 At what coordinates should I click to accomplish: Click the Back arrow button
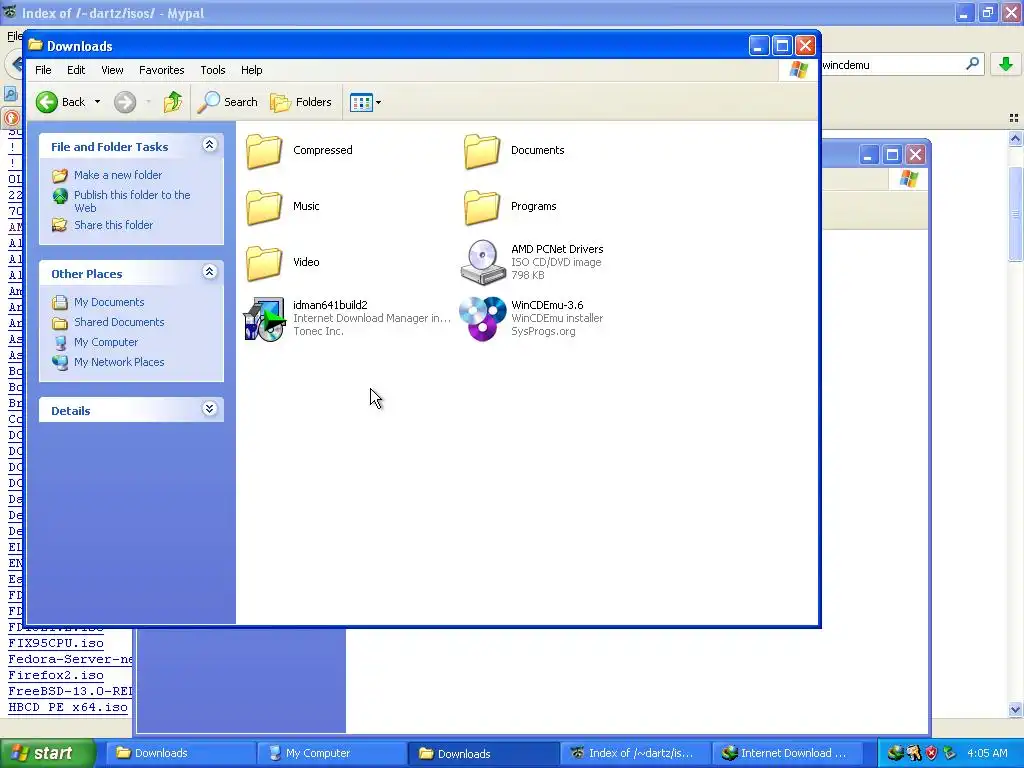pos(60,102)
